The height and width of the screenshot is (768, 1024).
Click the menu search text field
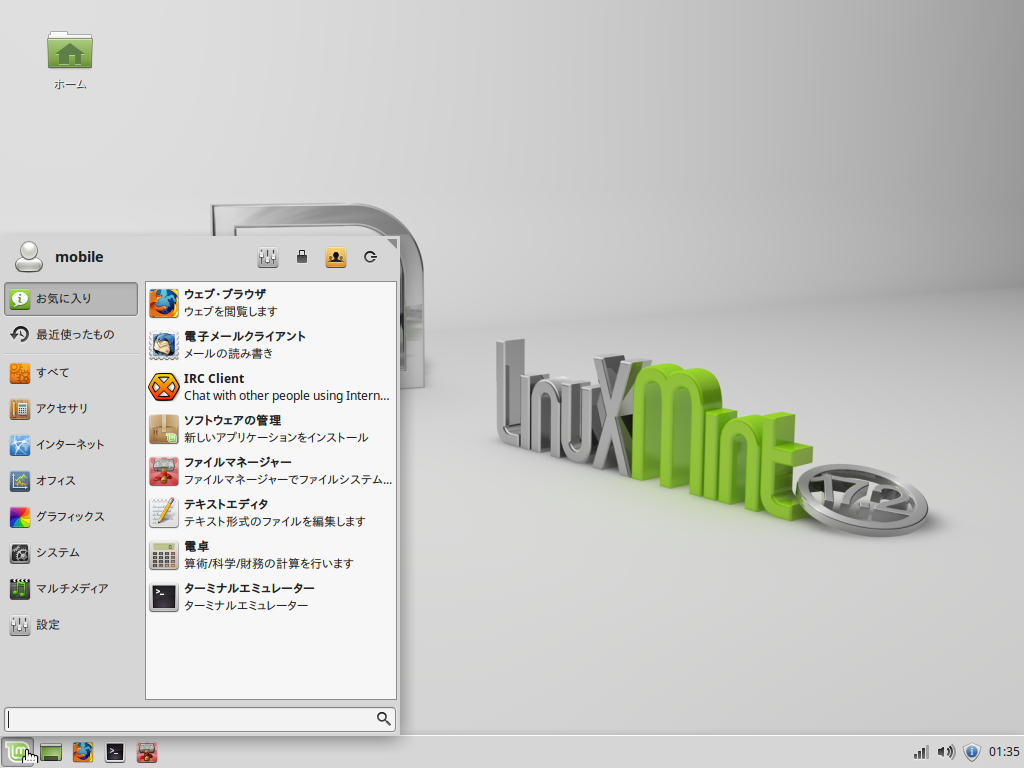pyautogui.click(x=200, y=719)
